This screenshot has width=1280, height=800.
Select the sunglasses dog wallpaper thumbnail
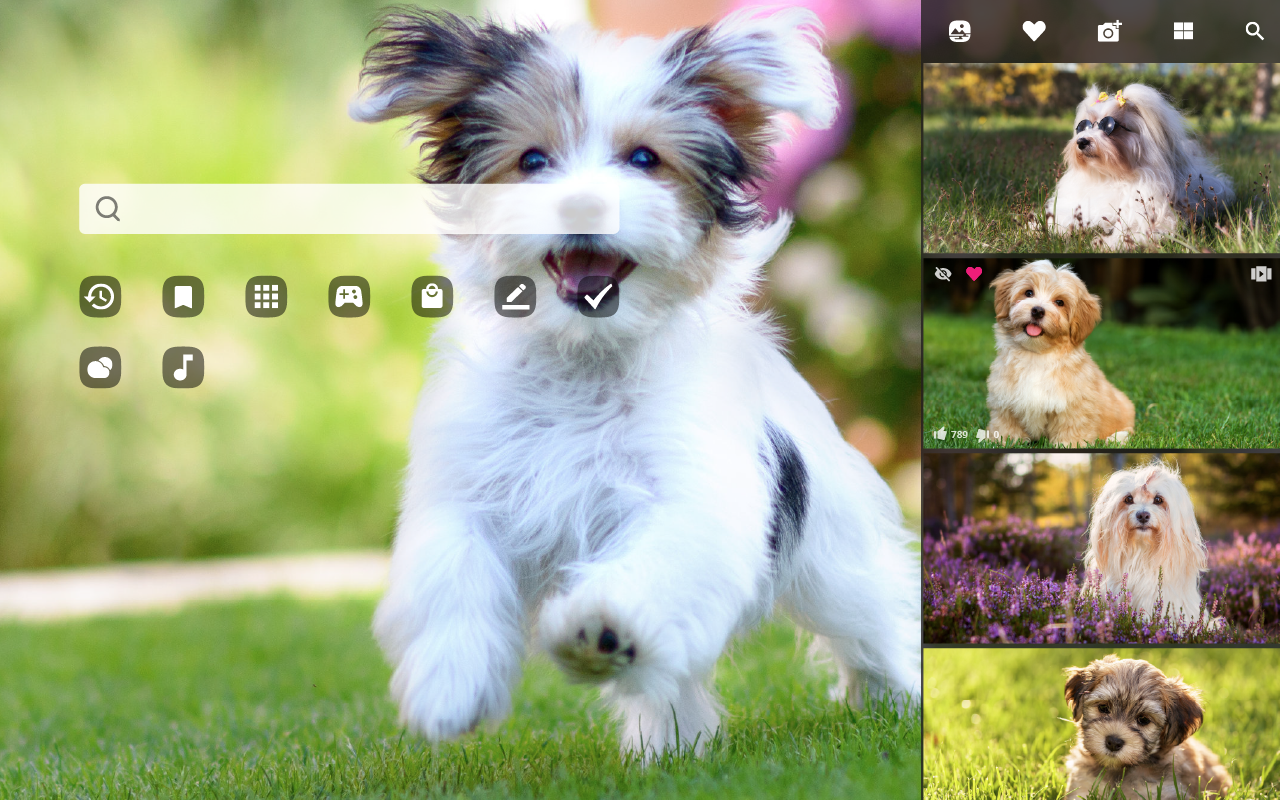pos(1101,158)
